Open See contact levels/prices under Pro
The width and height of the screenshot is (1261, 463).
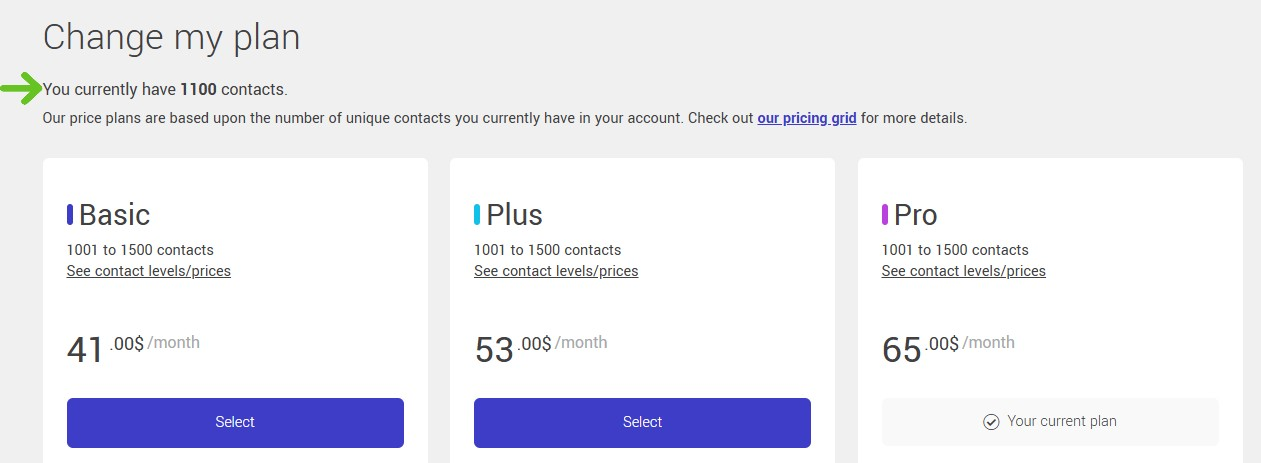pos(963,271)
